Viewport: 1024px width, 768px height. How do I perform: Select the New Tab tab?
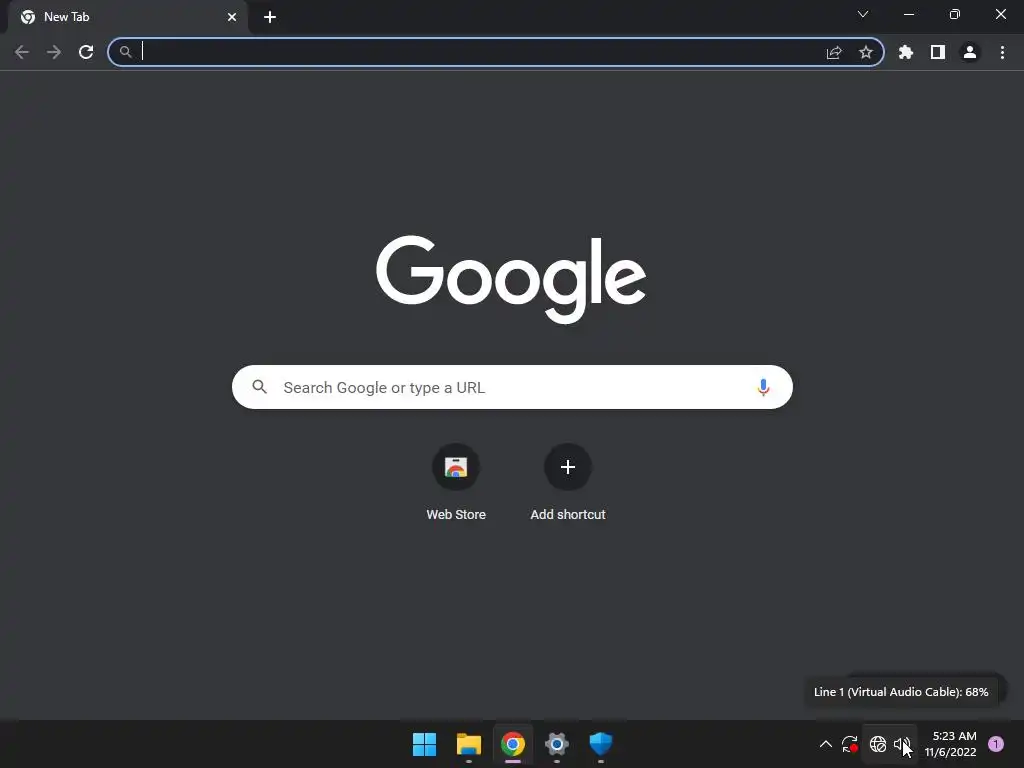(127, 17)
